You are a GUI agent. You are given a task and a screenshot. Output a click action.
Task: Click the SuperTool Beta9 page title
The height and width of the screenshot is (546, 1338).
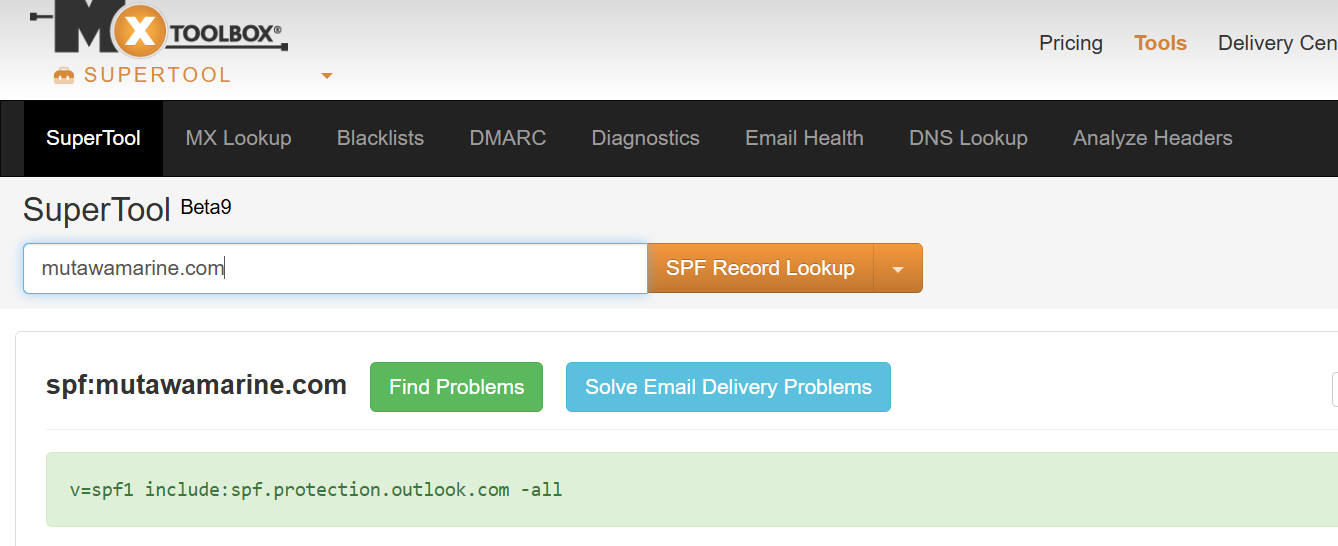point(127,210)
